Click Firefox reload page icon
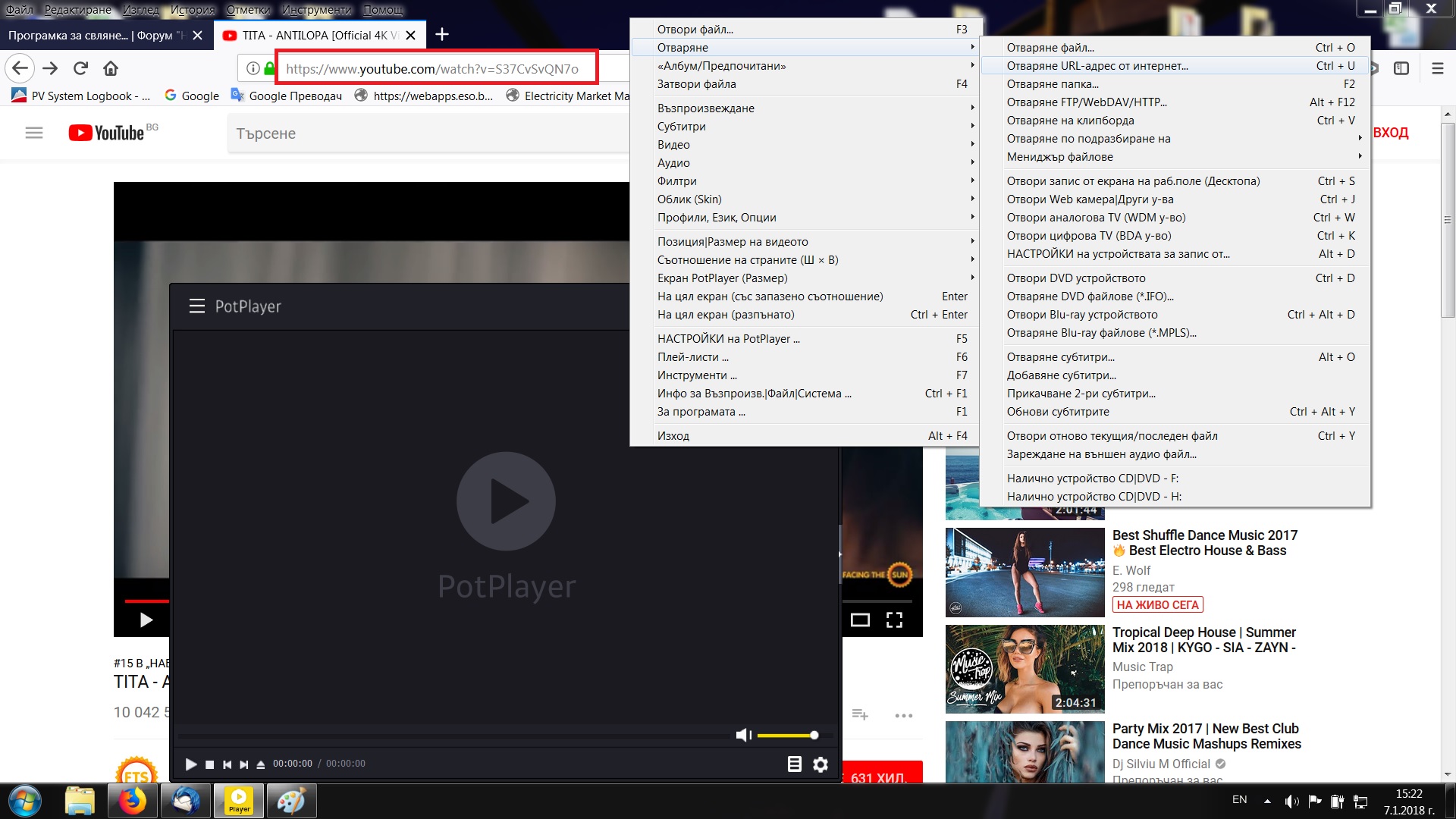The width and height of the screenshot is (1456, 819). coord(80,68)
